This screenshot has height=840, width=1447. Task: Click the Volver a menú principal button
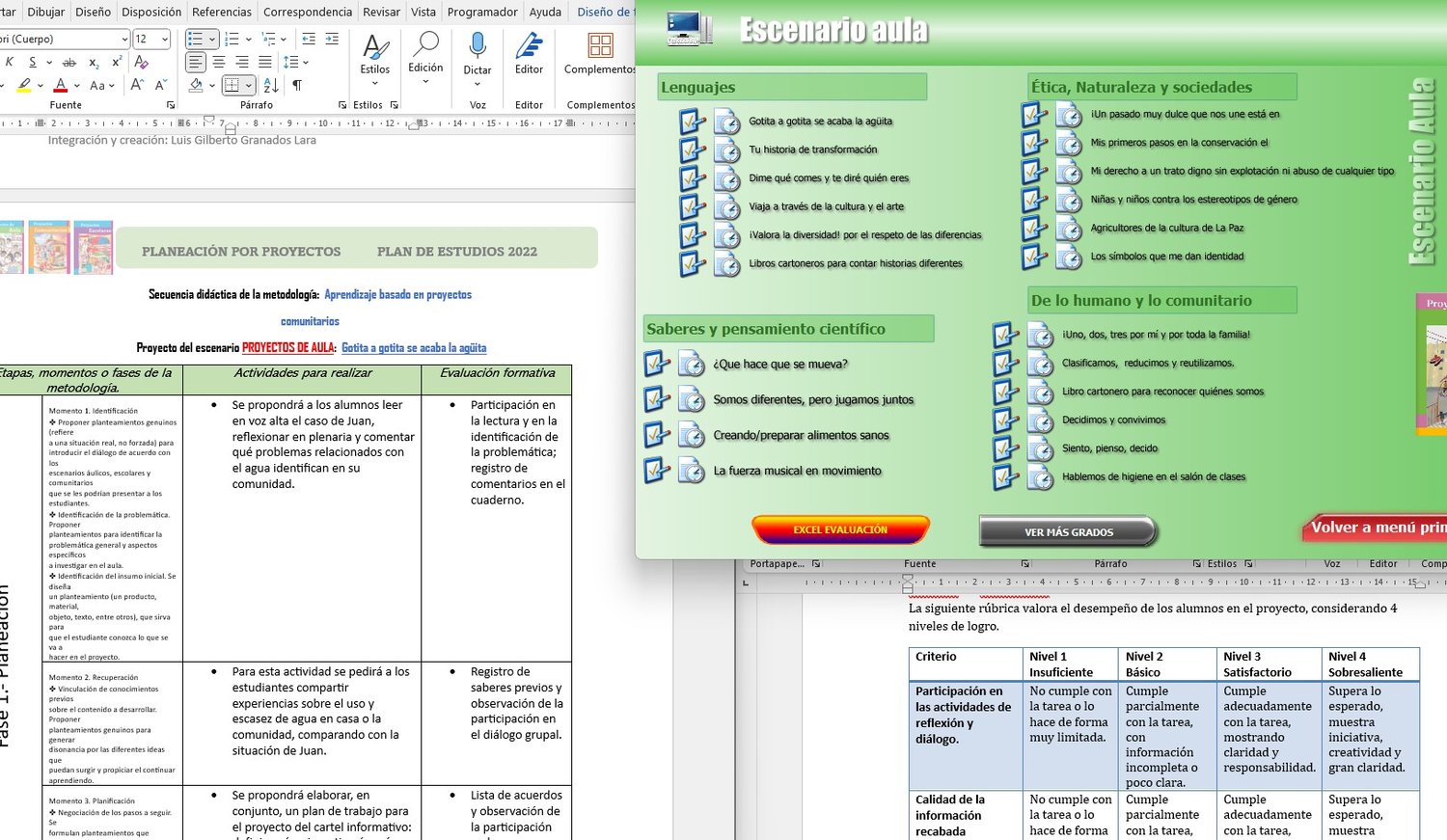pyautogui.click(x=1374, y=528)
